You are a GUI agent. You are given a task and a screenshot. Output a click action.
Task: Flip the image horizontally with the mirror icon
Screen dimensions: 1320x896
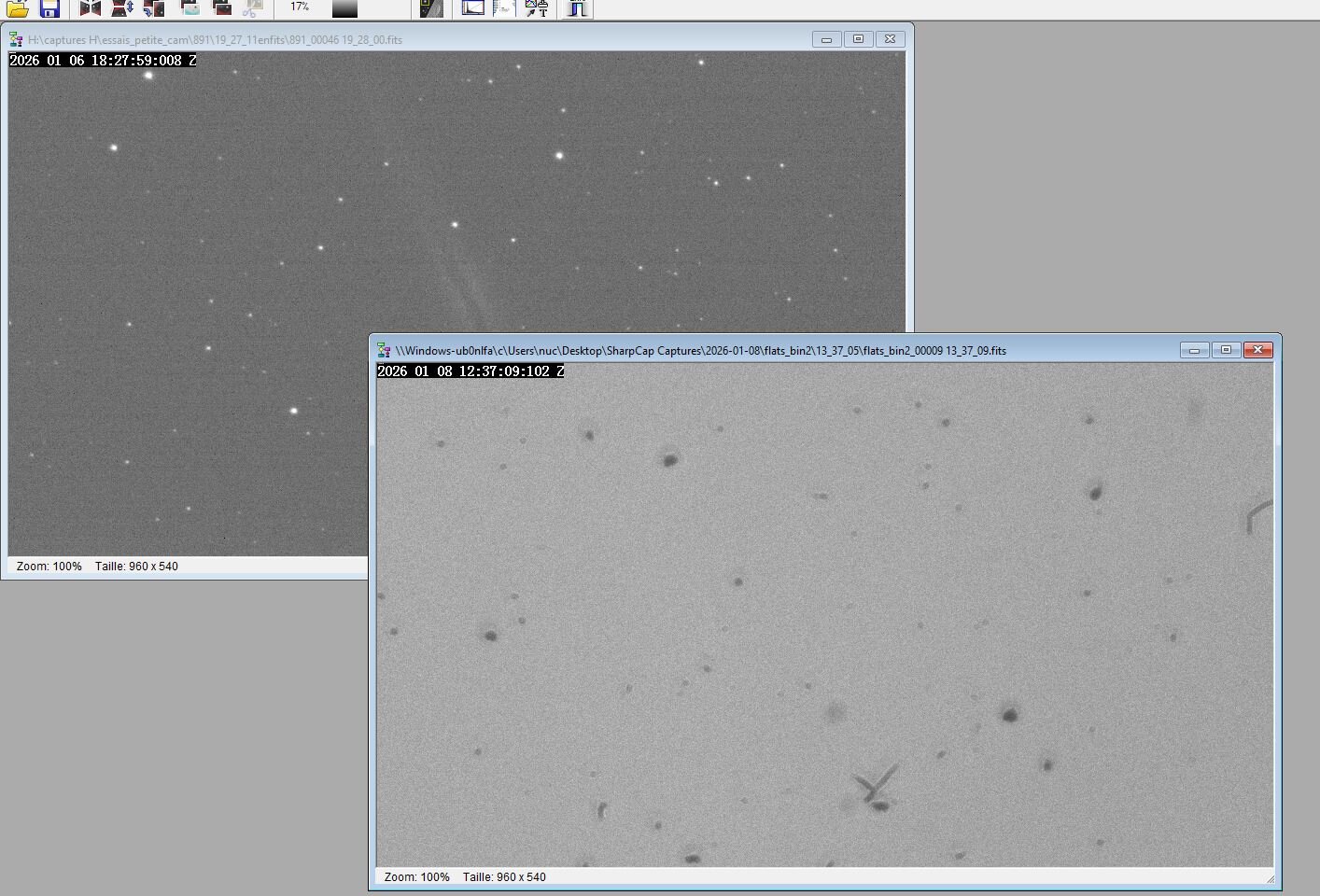[91, 8]
